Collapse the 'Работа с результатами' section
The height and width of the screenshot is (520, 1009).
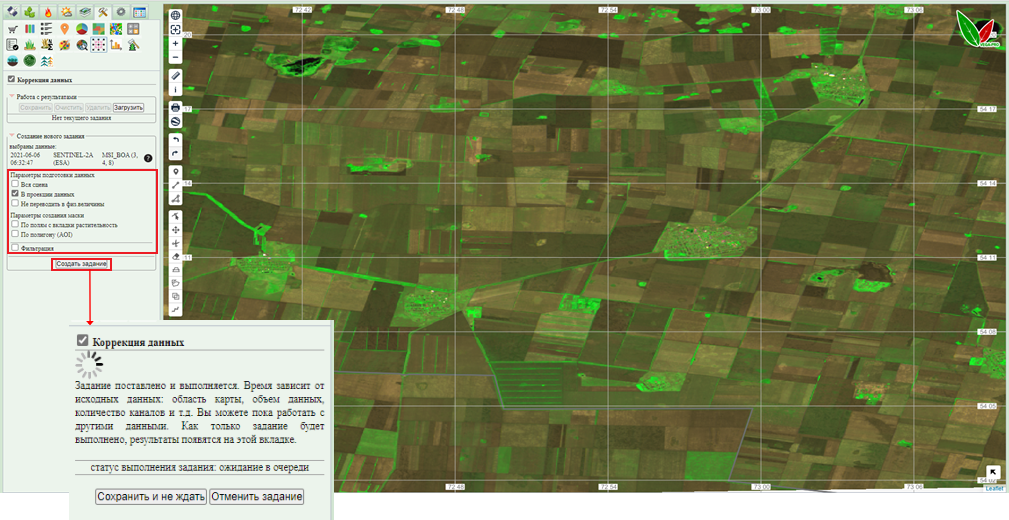12,97
